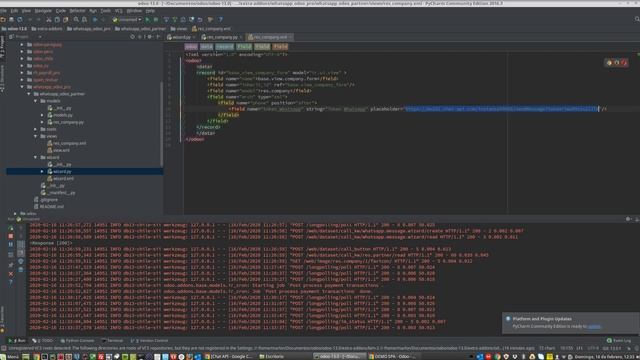Switch to the res_company.py editor tab
Image resolution: width=640 pixels, height=360 pixels.
click(222, 37)
